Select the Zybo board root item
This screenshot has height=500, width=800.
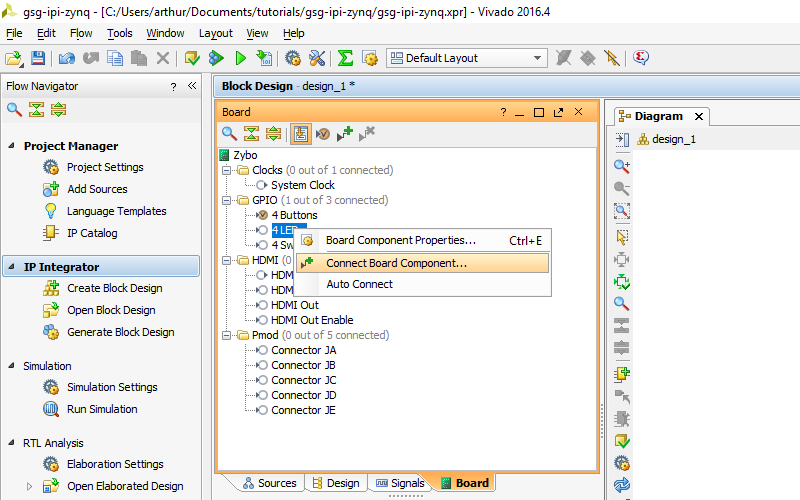pos(245,155)
